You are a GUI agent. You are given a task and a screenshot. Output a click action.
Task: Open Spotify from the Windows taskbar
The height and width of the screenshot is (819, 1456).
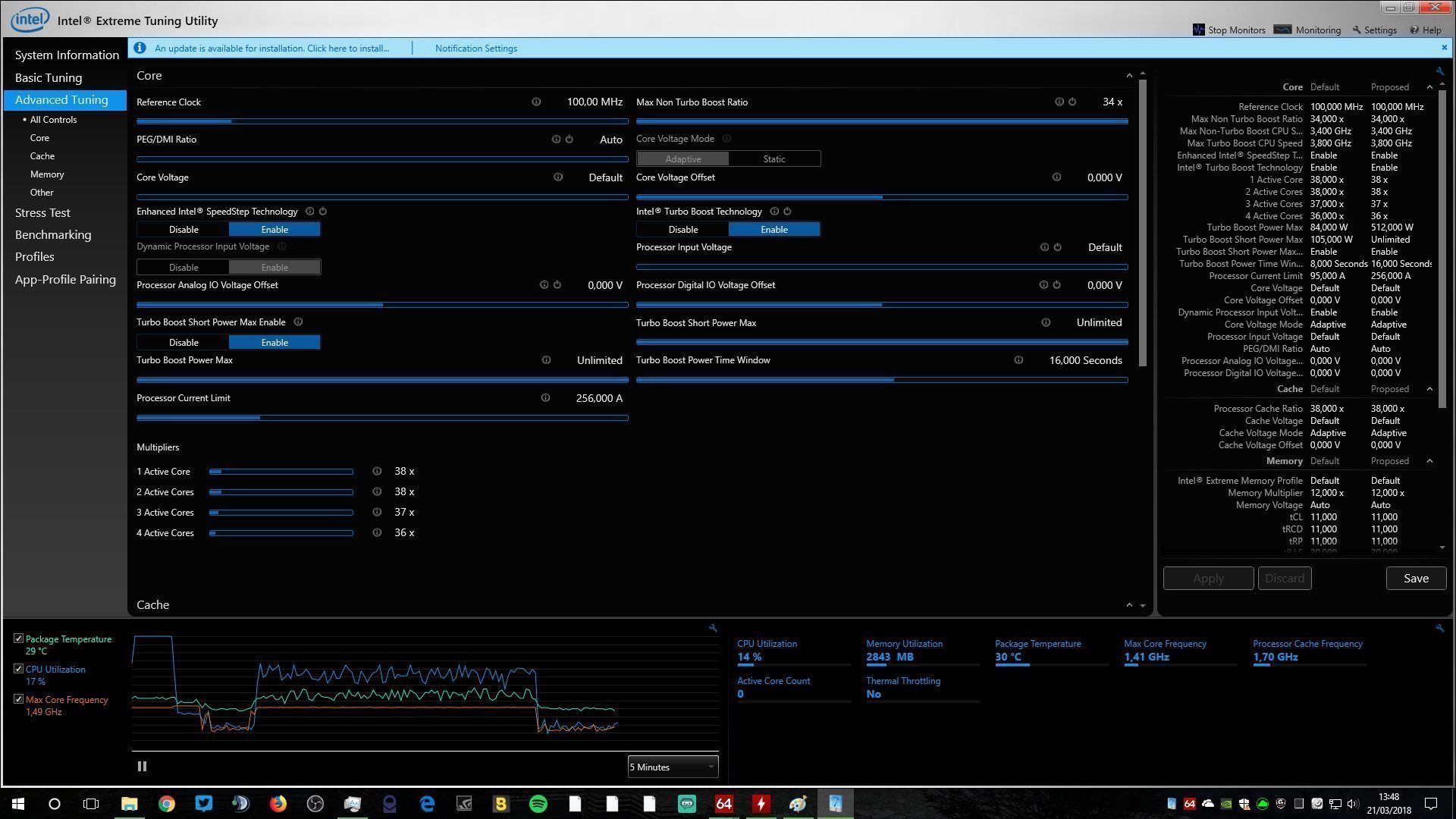point(538,804)
